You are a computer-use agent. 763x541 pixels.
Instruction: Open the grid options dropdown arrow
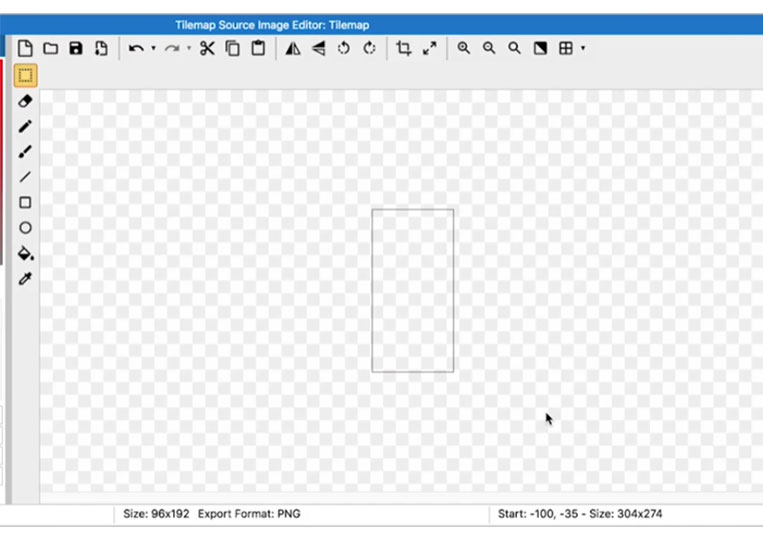tap(583, 48)
